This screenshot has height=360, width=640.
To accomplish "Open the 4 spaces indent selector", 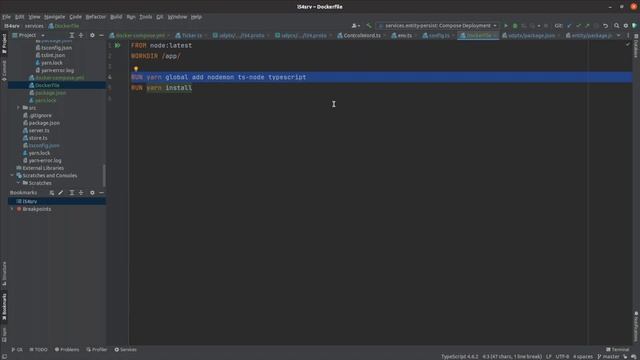I will (x=583, y=357).
